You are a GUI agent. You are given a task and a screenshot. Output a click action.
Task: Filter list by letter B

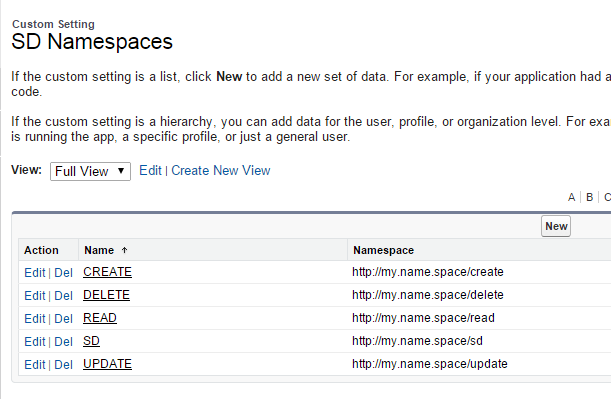(x=590, y=197)
